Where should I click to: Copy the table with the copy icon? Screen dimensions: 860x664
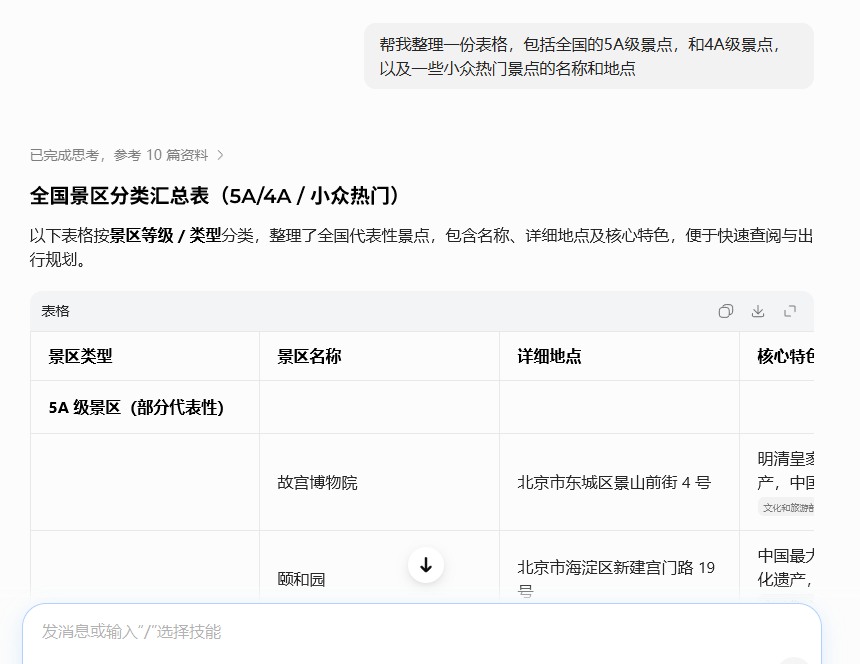(726, 311)
